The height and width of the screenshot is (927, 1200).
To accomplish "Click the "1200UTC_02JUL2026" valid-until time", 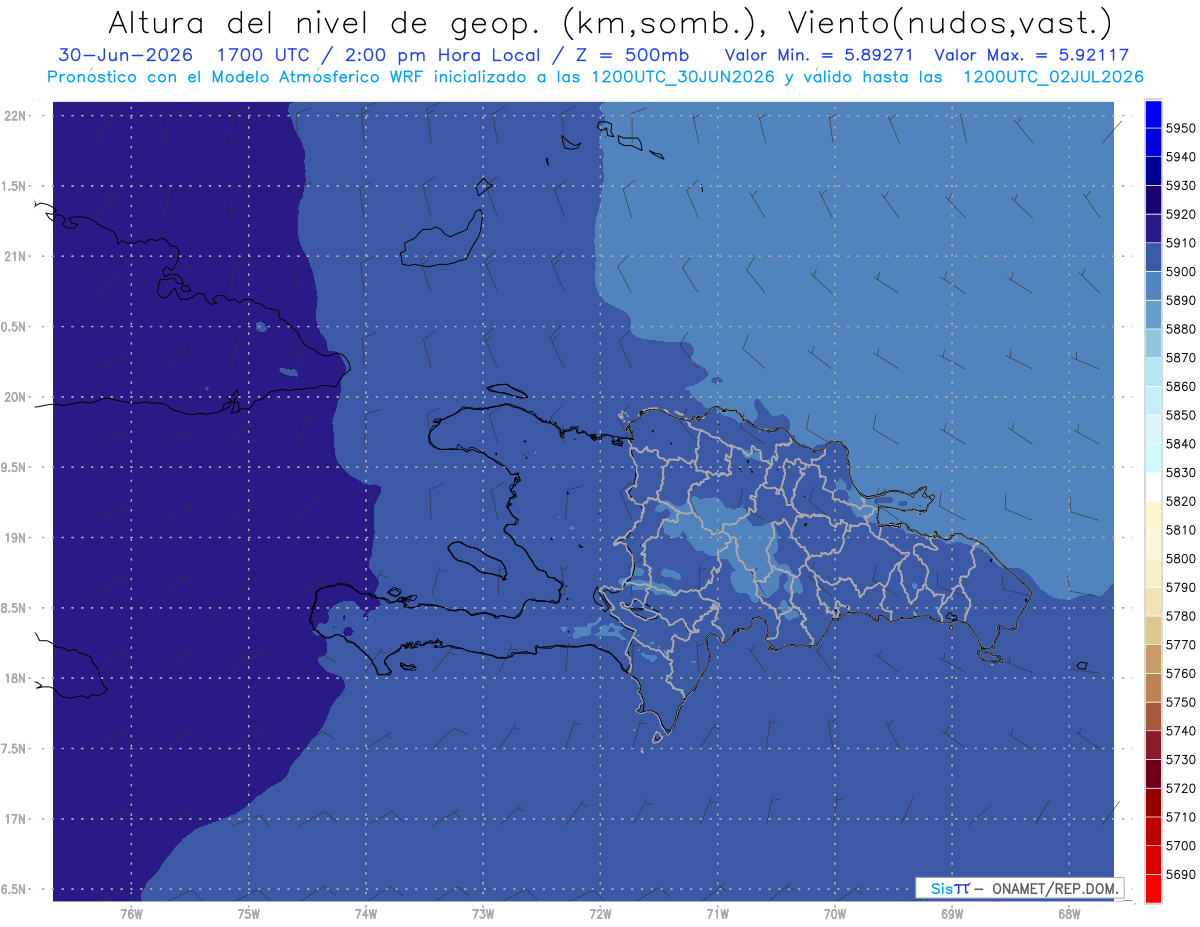I will click(1053, 76).
